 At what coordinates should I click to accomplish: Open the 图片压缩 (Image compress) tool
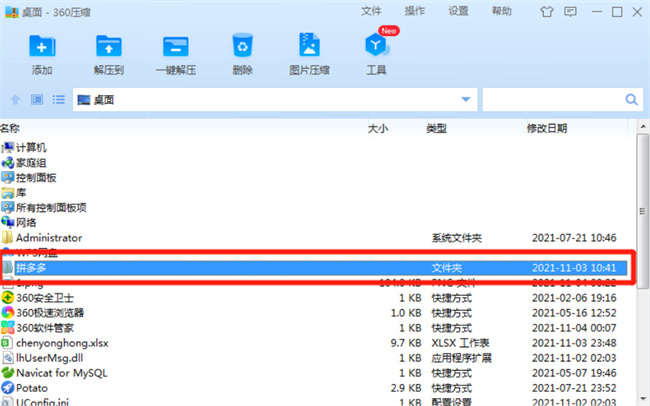pos(309,44)
